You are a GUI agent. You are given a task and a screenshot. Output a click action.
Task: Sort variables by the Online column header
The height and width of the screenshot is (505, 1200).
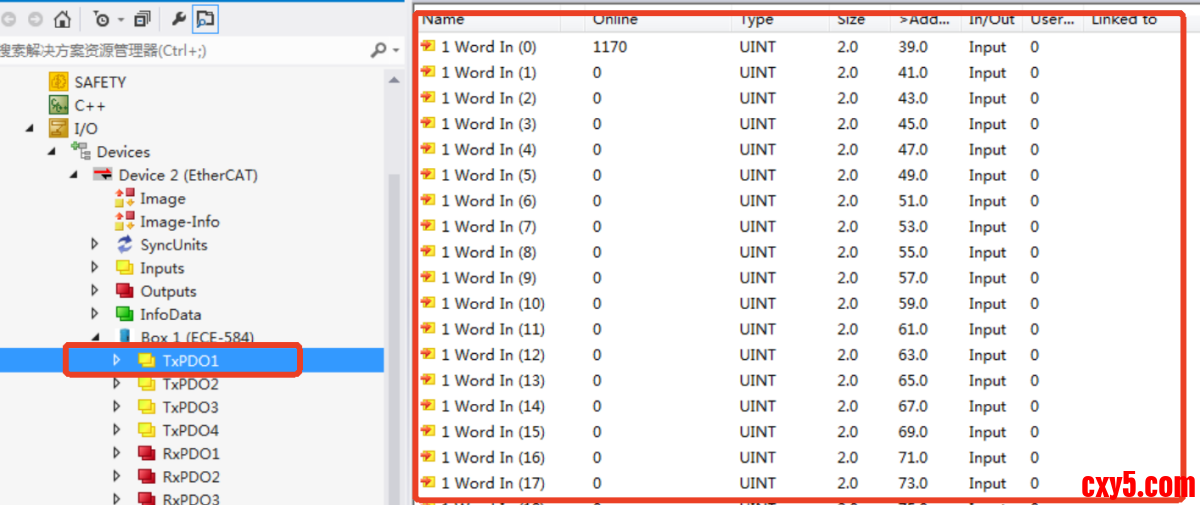pos(615,19)
